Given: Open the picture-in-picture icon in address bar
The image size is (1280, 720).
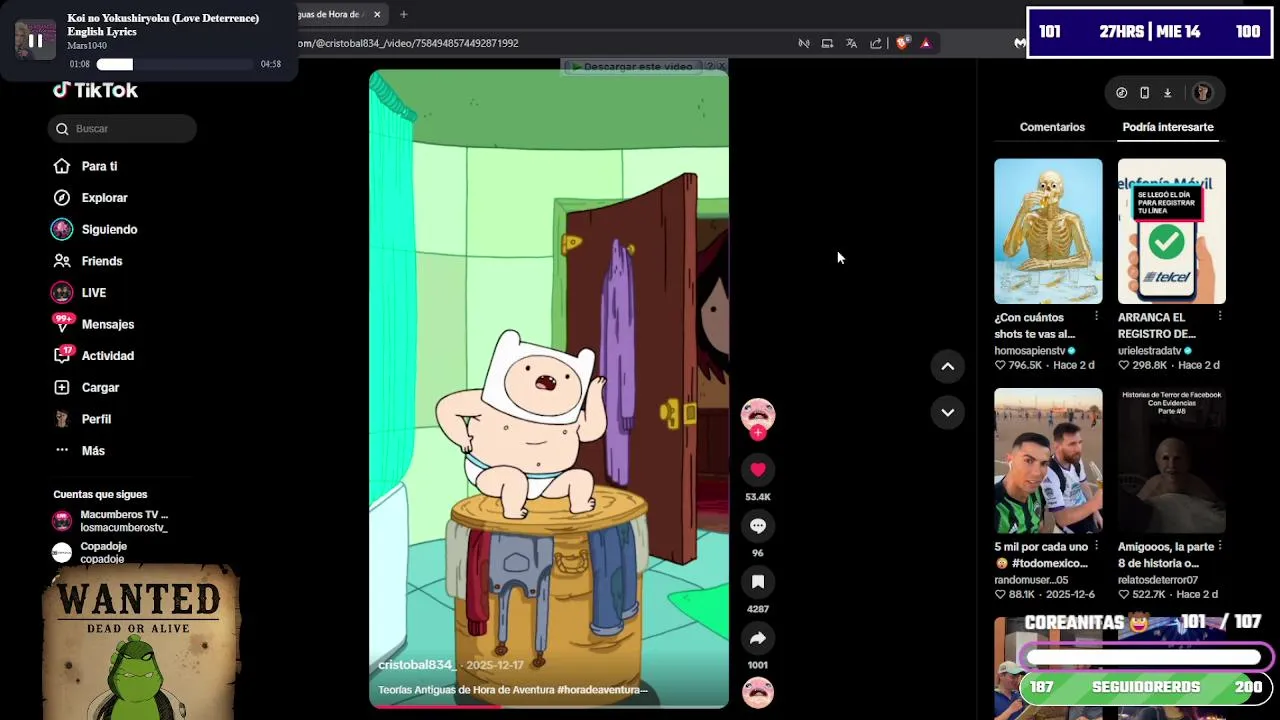Looking at the screenshot, I should 827,43.
